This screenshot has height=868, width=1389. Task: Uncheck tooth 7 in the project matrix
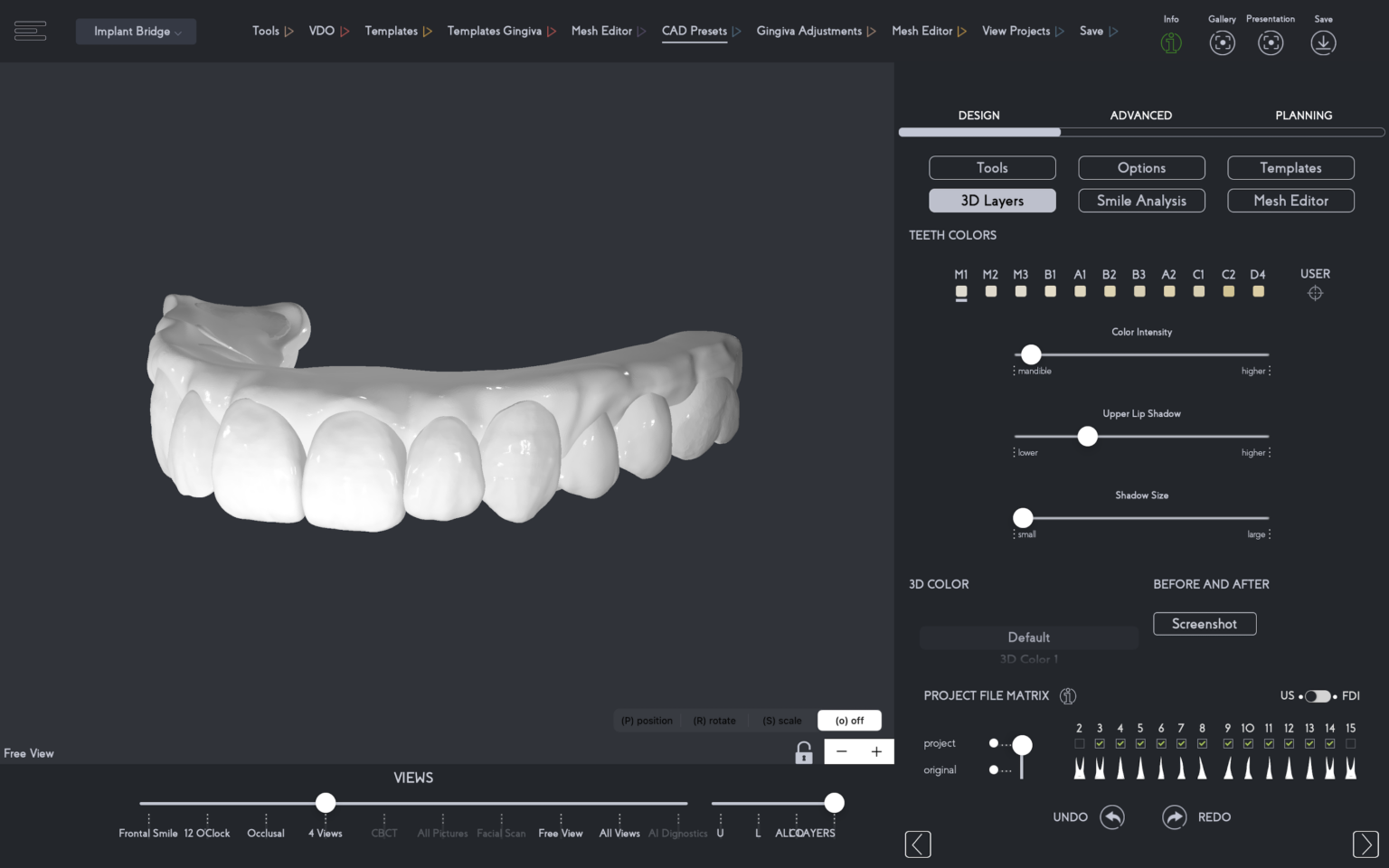pyautogui.click(x=1181, y=743)
